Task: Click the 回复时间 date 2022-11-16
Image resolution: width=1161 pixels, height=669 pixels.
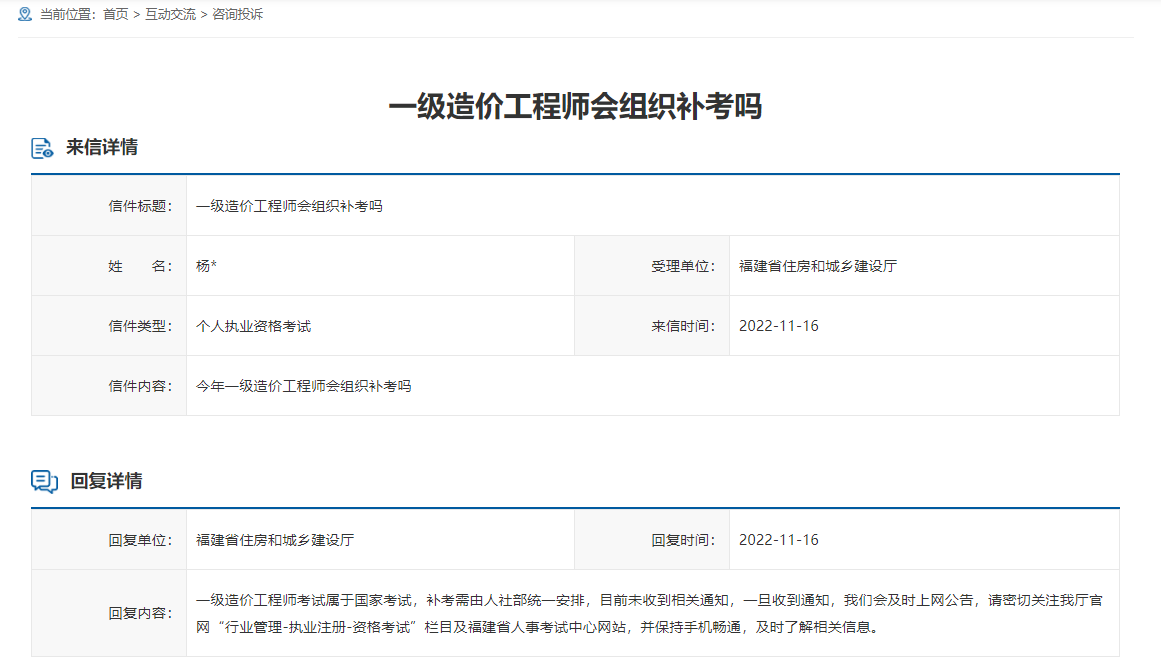Action: pyautogui.click(x=779, y=539)
